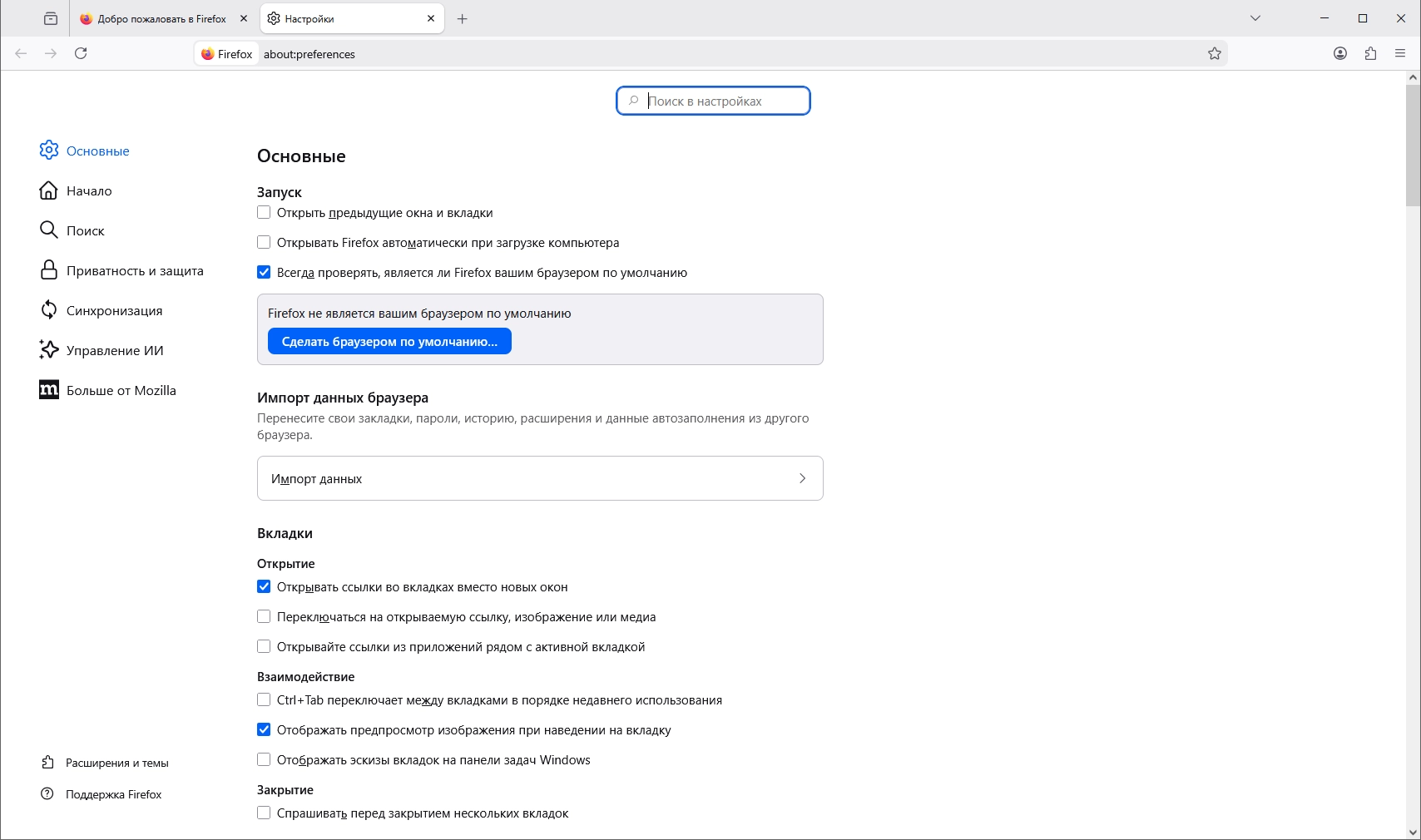The image size is (1421, 840).
Task: Switch to the Добро пожаловать в Firefox tab
Action: click(158, 18)
